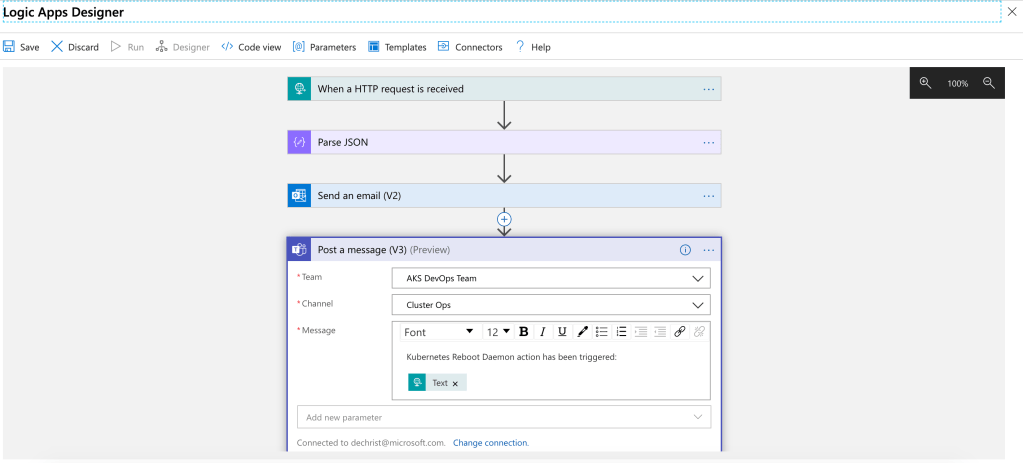Show info for Post a message action
The image size is (1023, 463).
coord(685,250)
